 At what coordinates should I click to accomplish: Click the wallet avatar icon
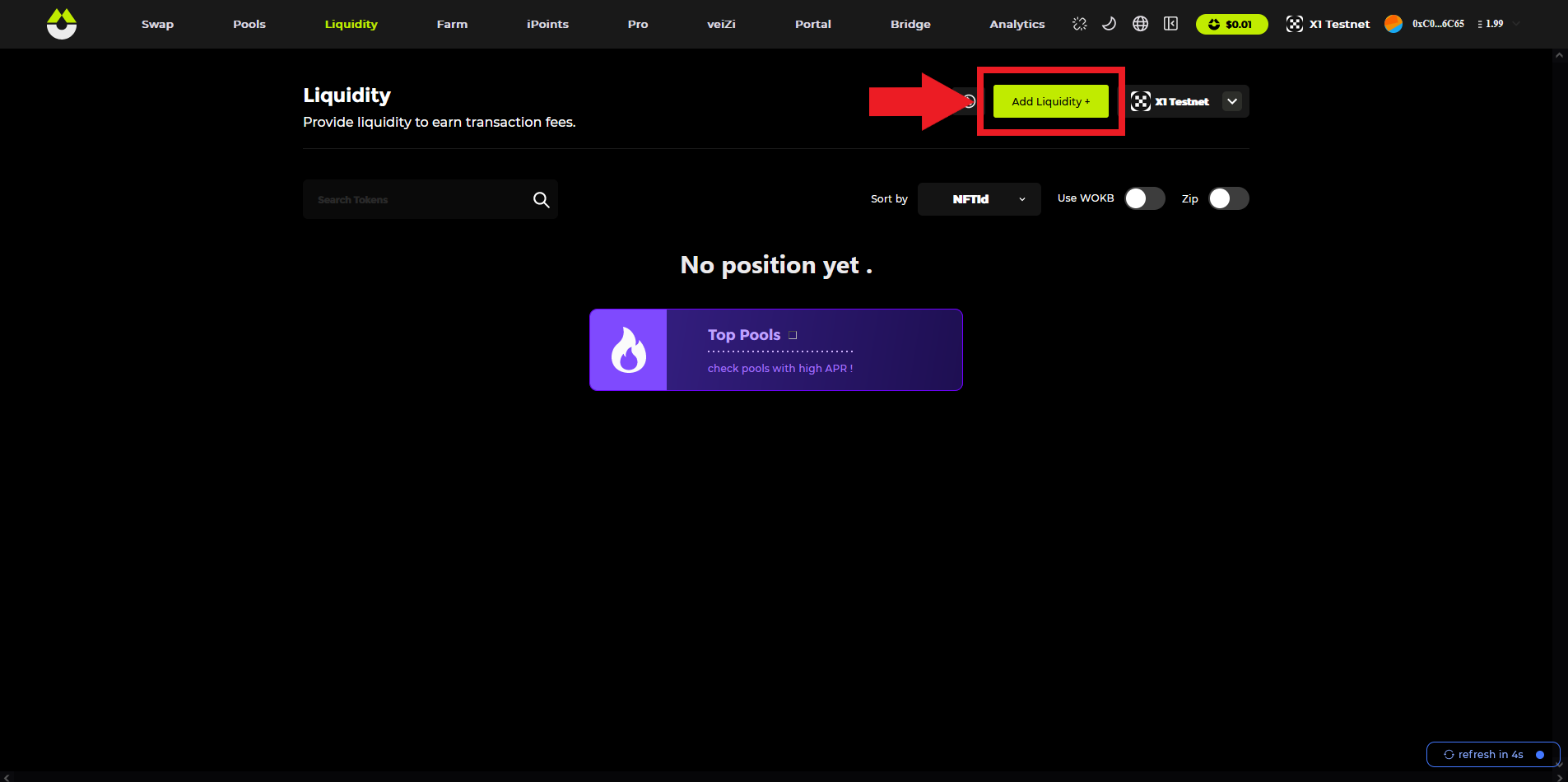(x=1394, y=24)
